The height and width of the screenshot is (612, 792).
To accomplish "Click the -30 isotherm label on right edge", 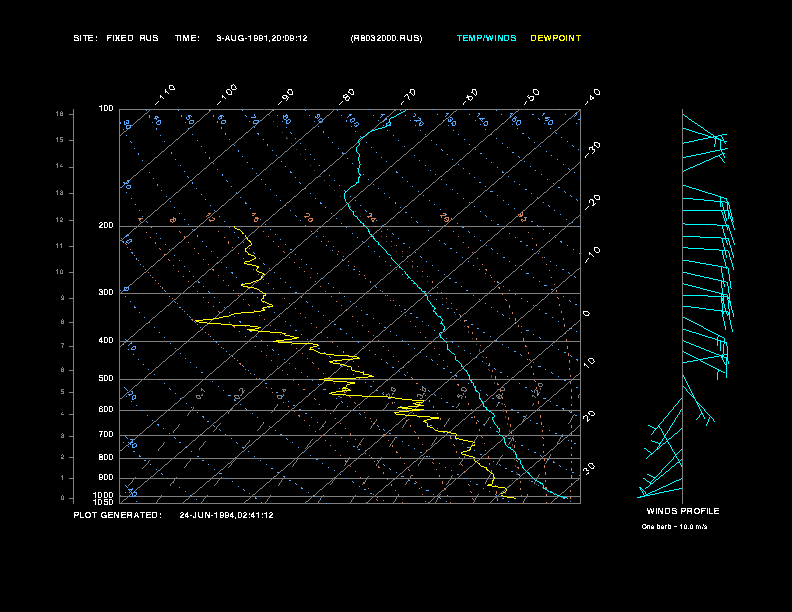I will (x=593, y=149).
